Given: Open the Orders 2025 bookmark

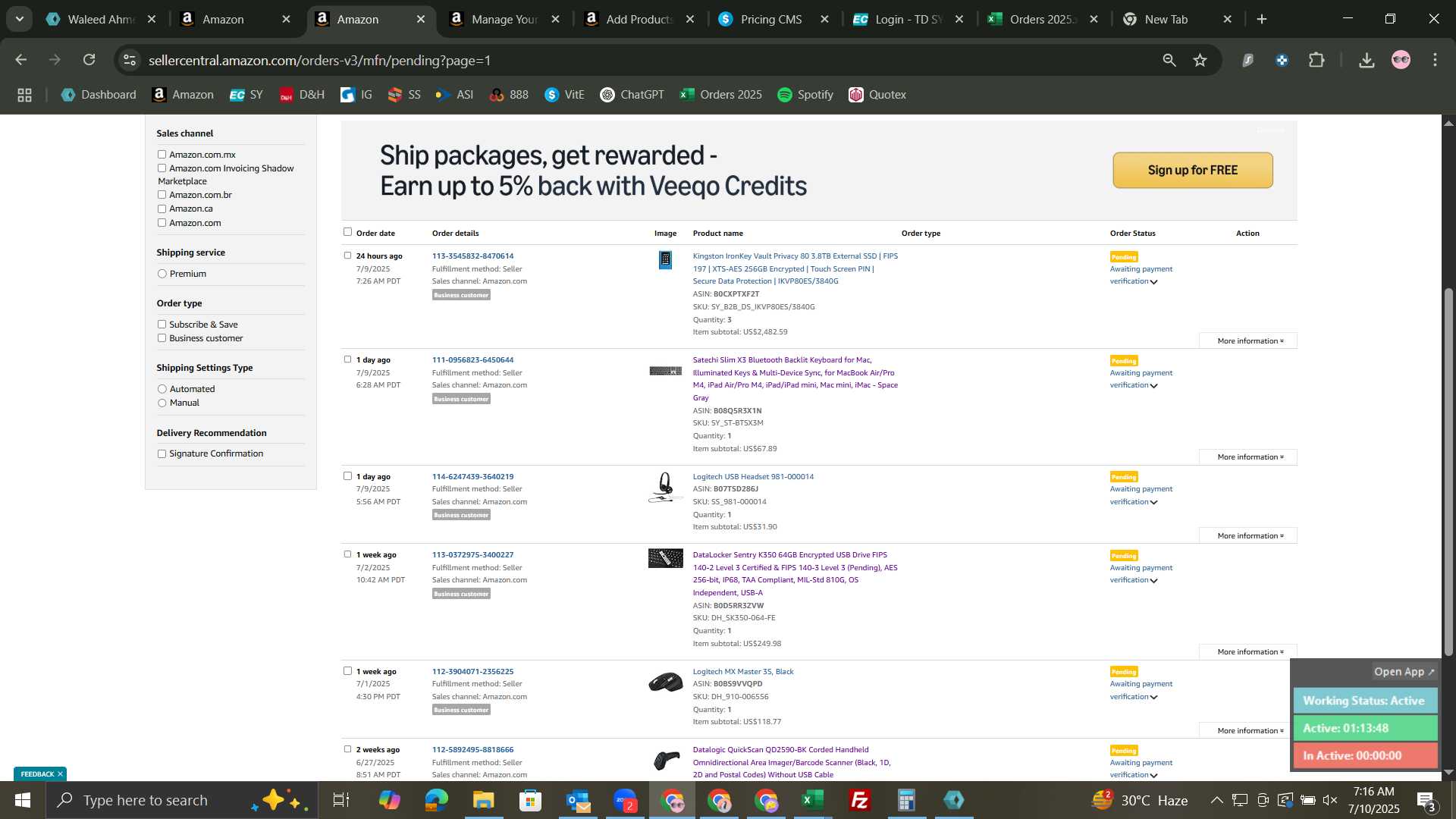Looking at the screenshot, I should click(720, 95).
